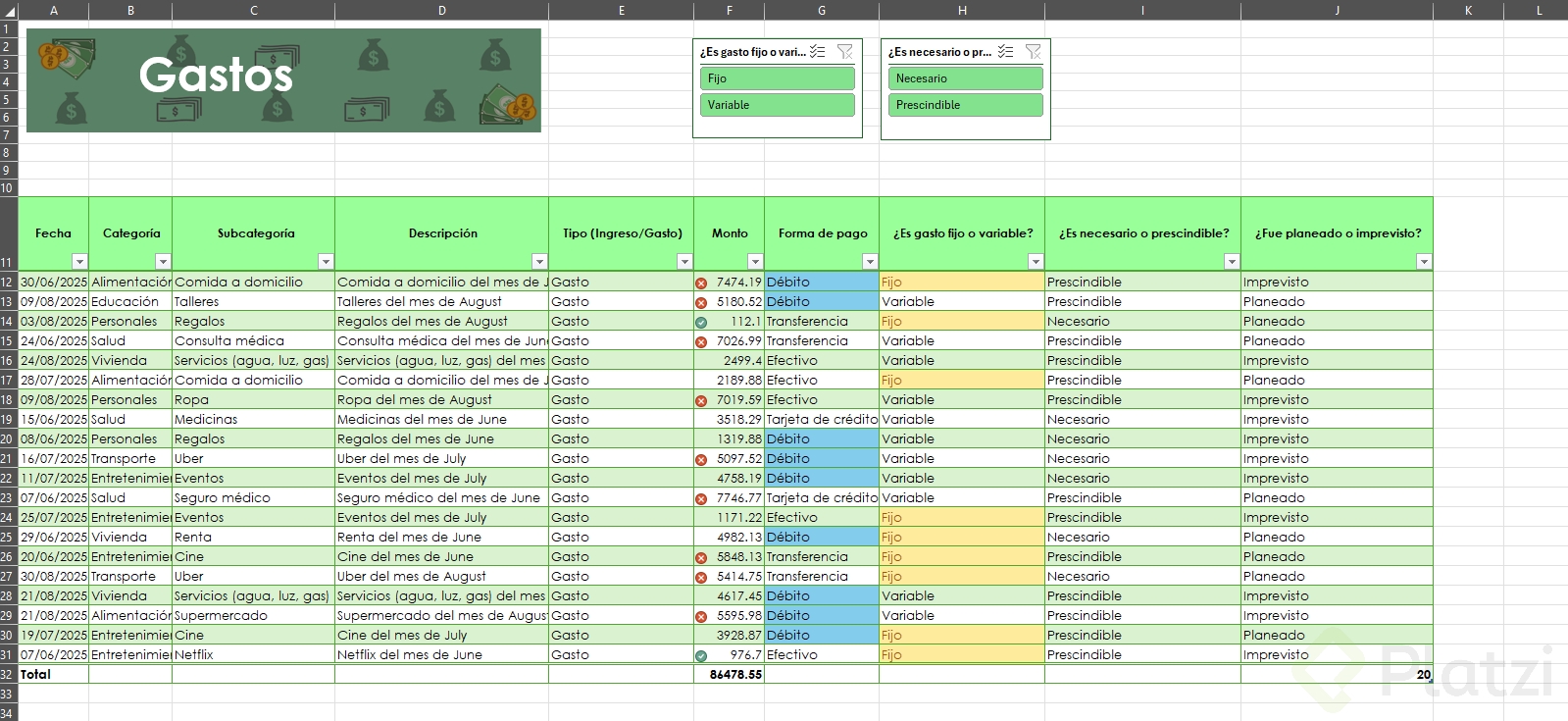Click the red X icon beside amount 7019.59

pyautogui.click(x=701, y=400)
